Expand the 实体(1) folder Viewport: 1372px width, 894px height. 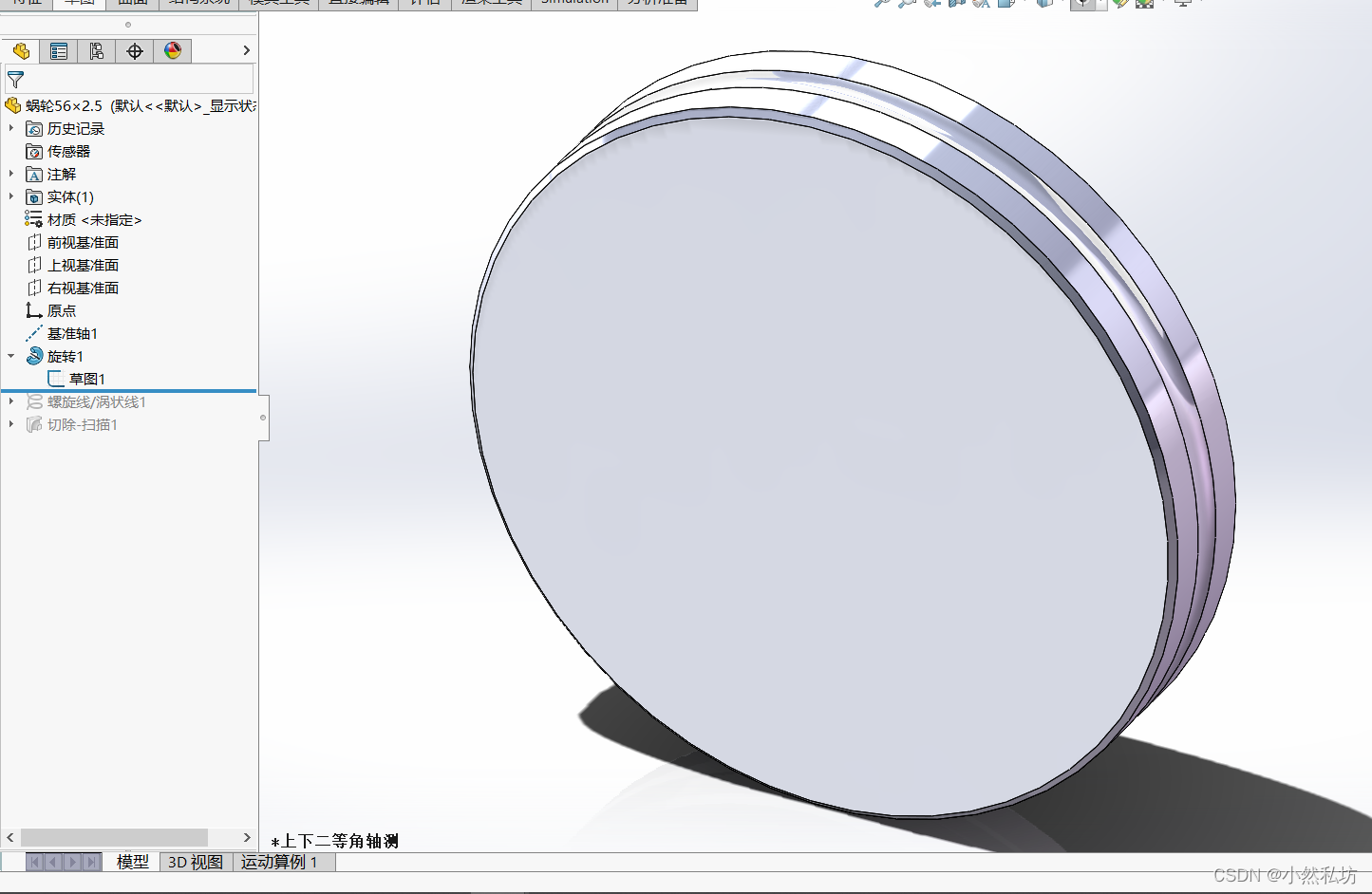11,196
